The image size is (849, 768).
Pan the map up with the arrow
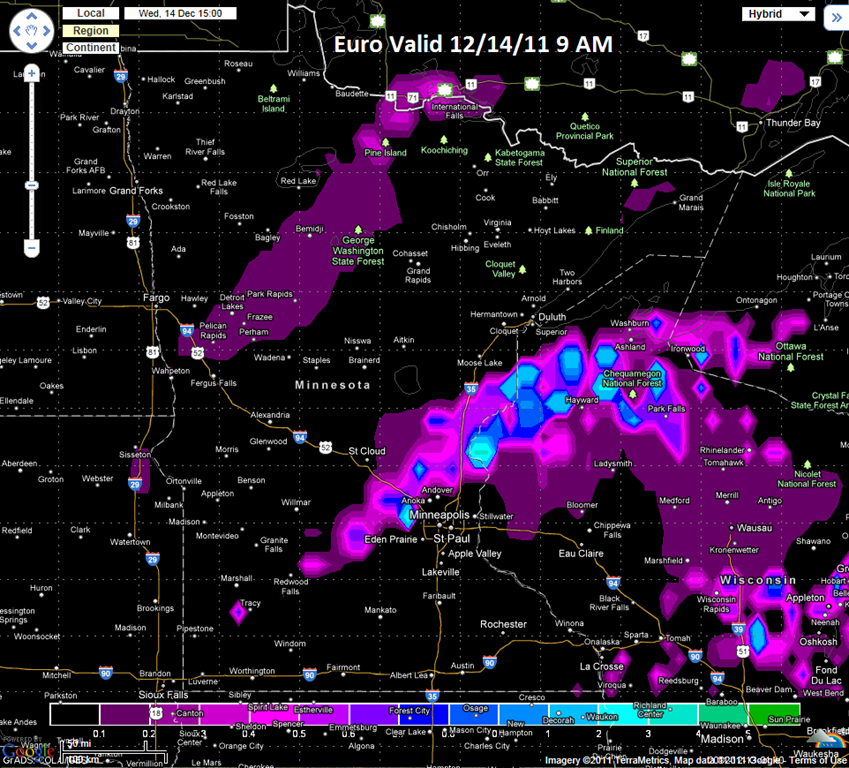tap(31, 17)
